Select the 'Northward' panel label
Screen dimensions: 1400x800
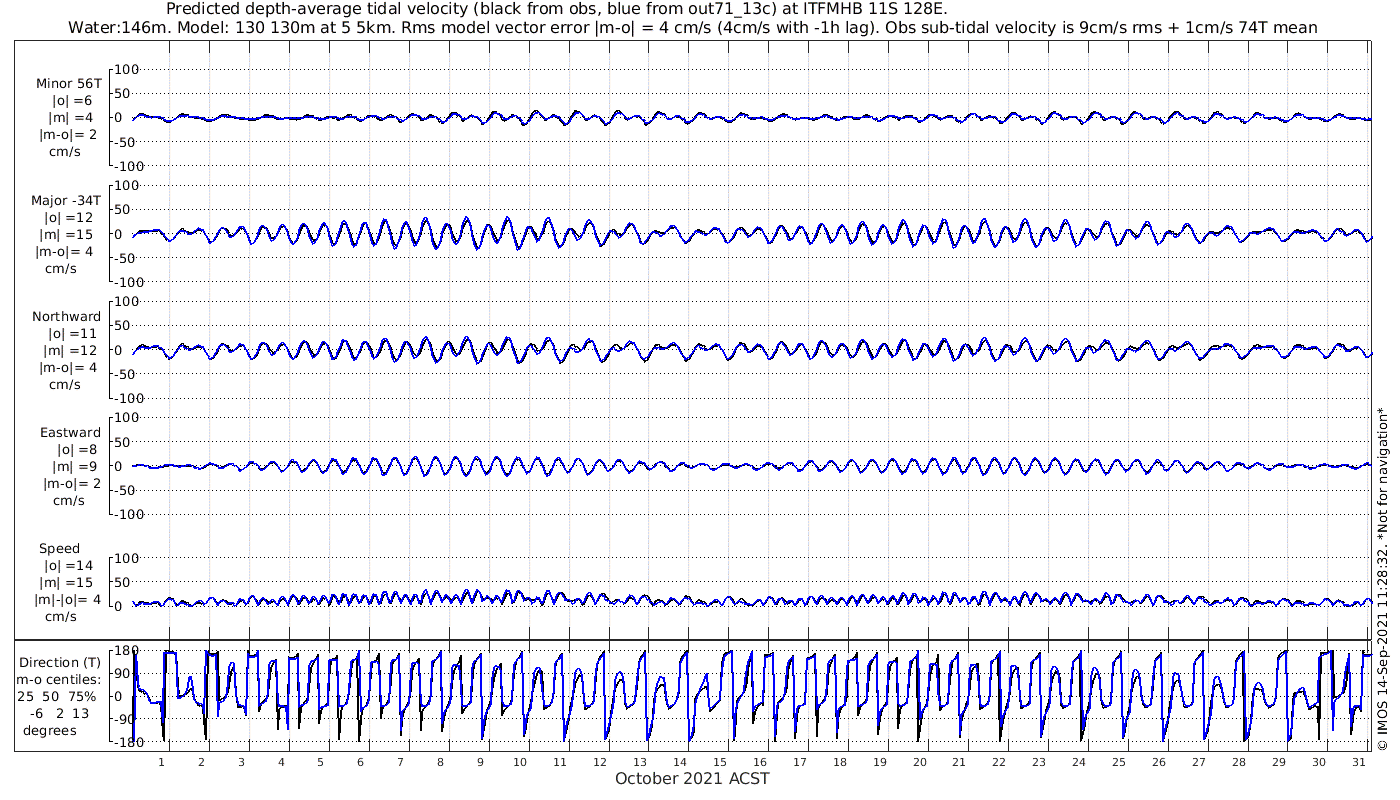coord(66,316)
